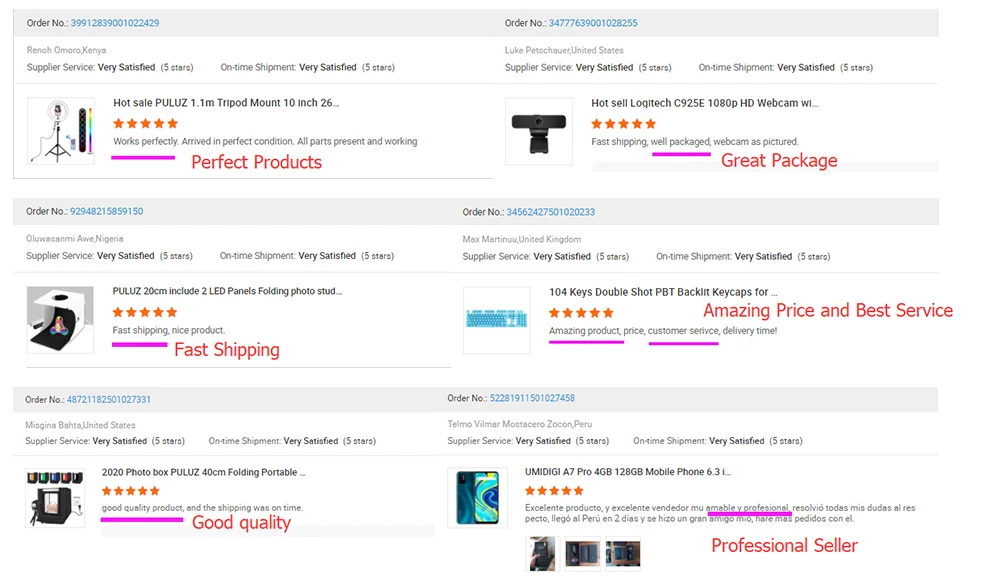Open the leftmost UMIDIGI review photo
This screenshot has height=580, width=1000.
[x=541, y=553]
